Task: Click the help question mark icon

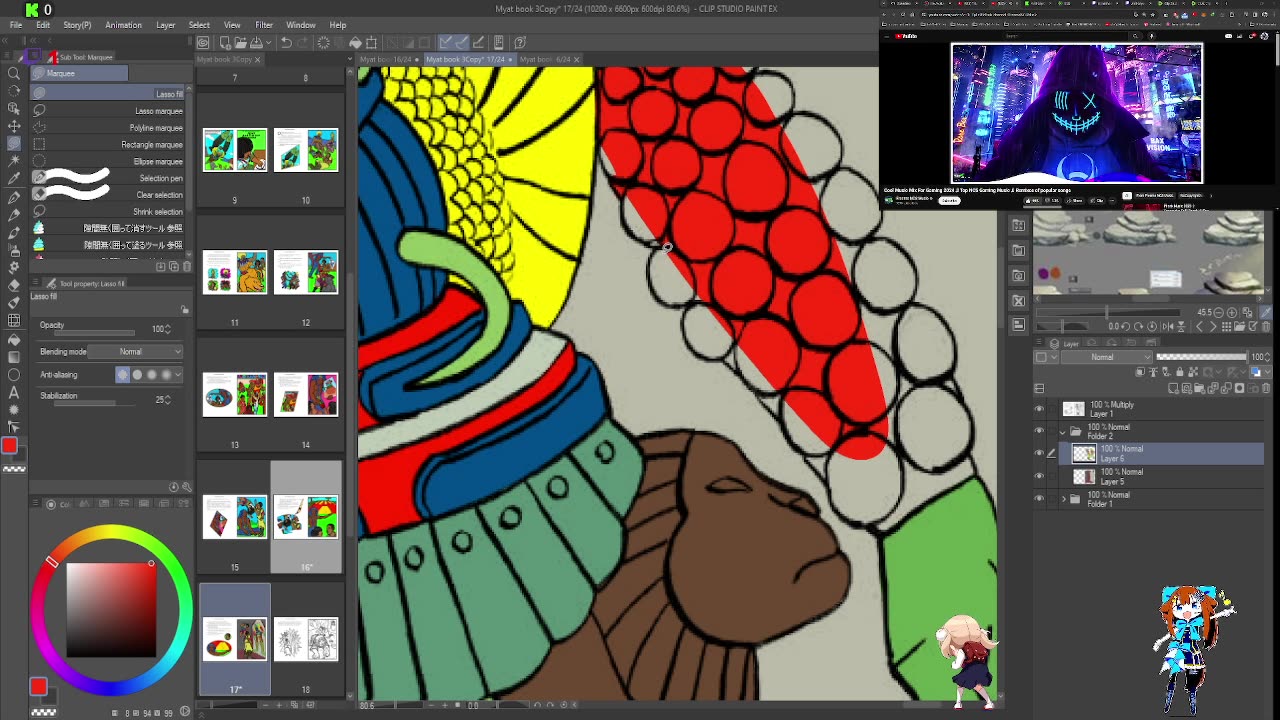Action: tap(520, 42)
